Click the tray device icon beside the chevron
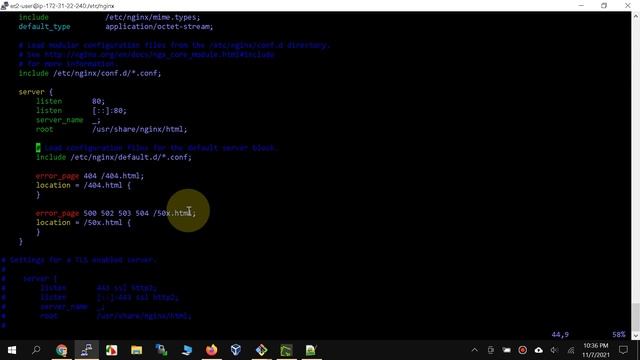 (491, 350)
